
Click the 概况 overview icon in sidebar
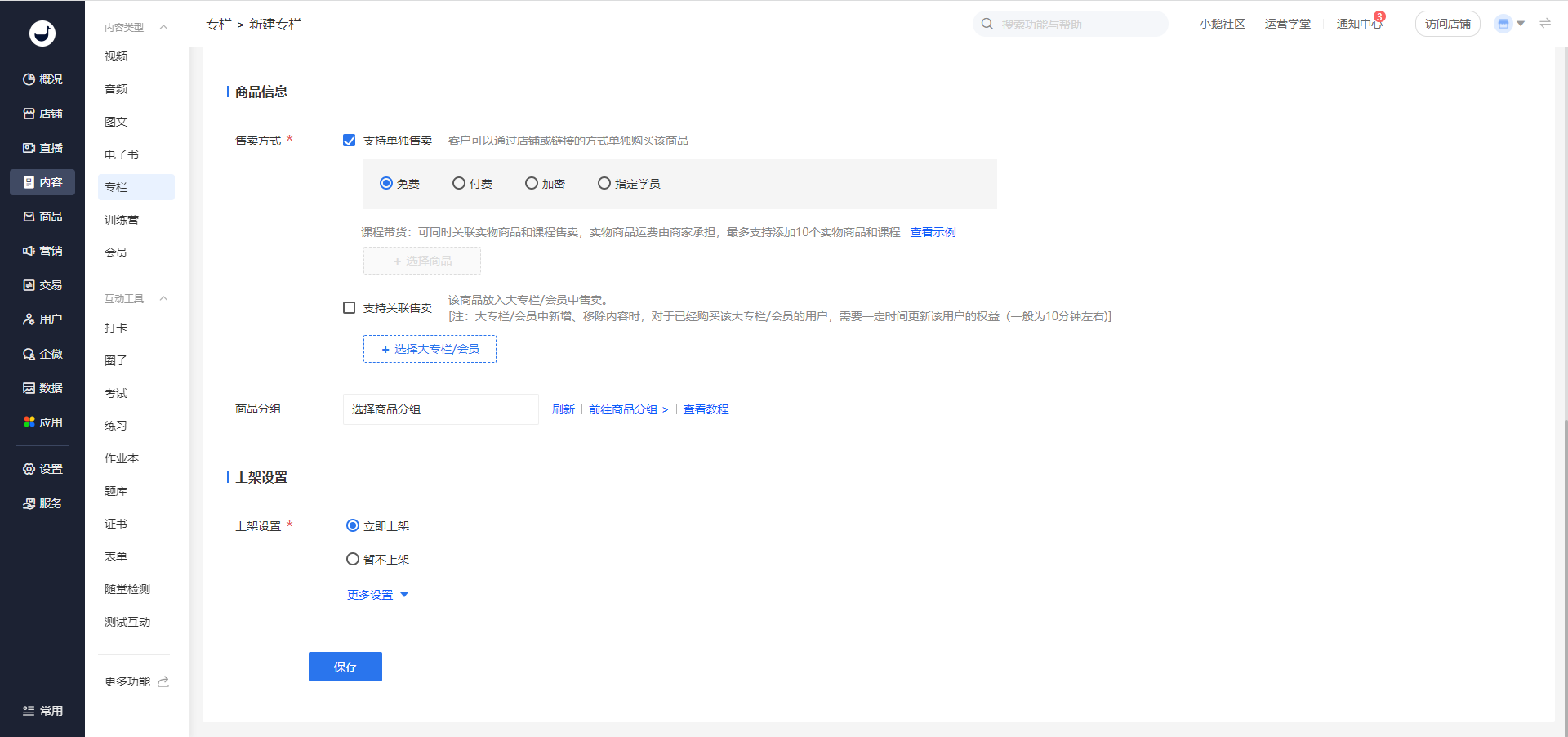click(29, 79)
